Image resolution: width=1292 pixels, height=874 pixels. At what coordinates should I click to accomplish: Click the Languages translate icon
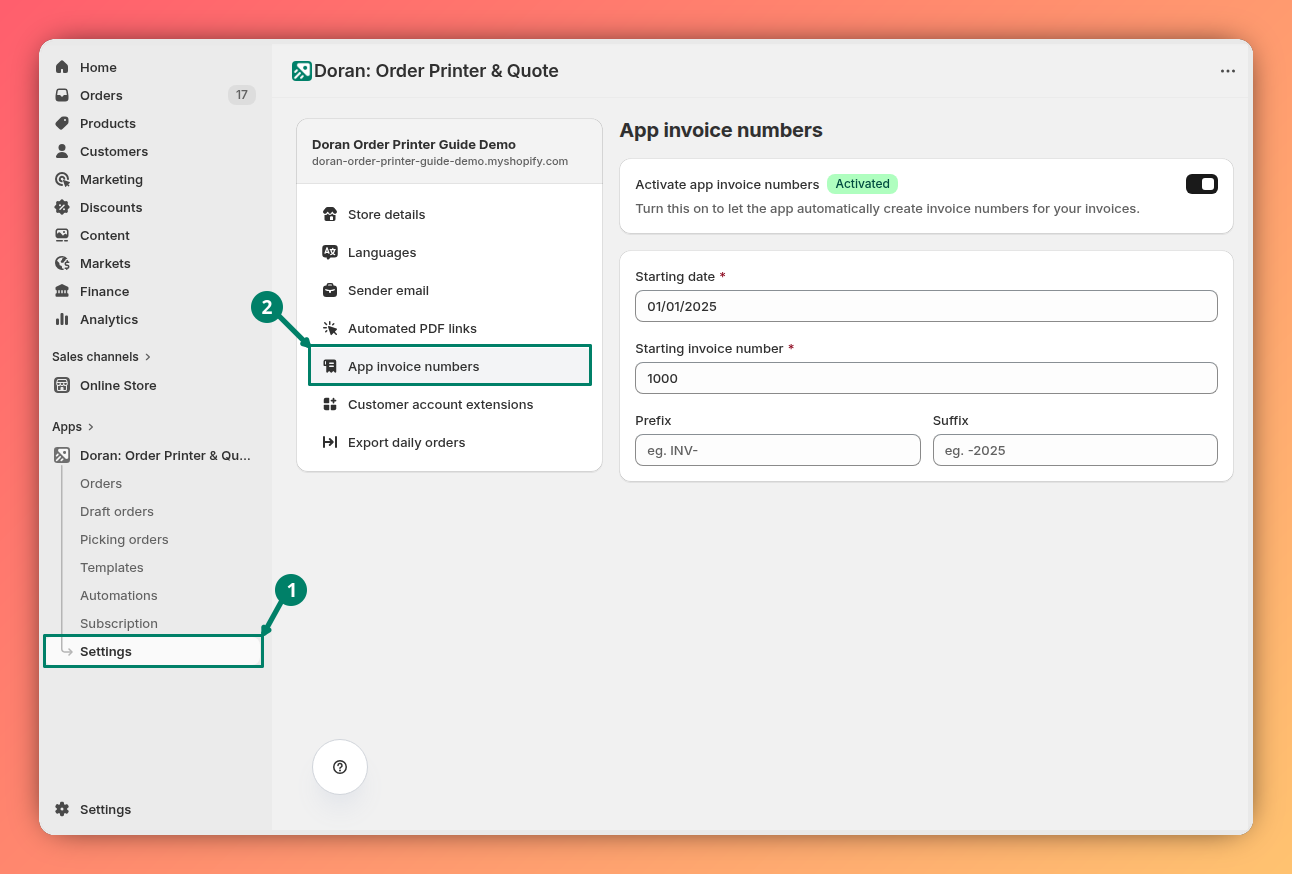tap(330, 252)
